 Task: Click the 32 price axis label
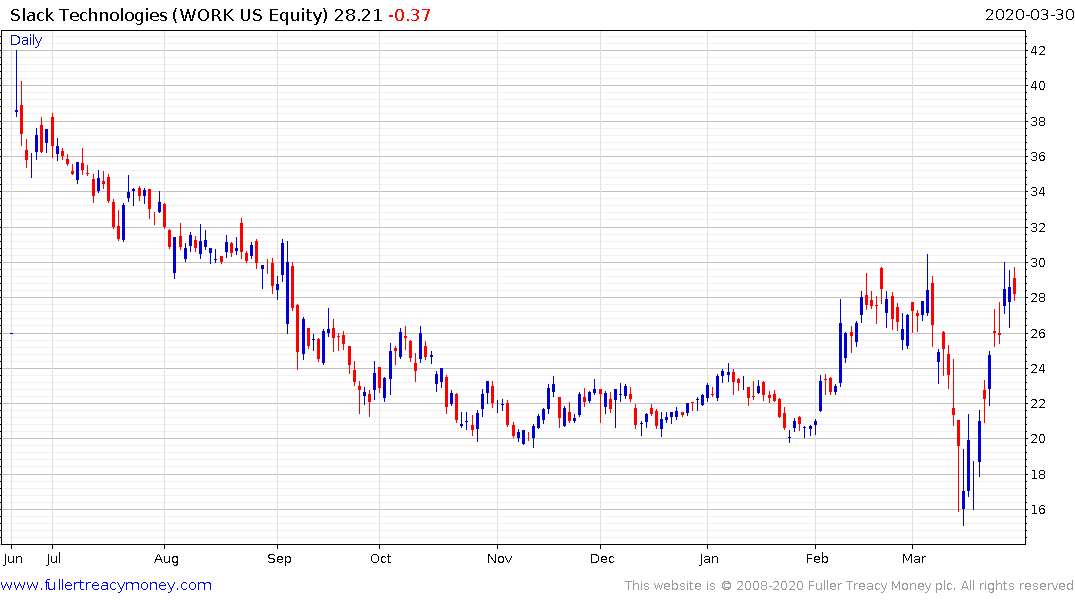tap(1037, 228)
